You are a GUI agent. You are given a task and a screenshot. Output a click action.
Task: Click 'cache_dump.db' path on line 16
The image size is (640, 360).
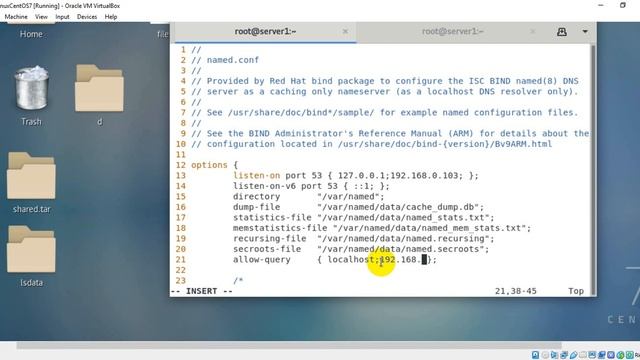(440, 207)
